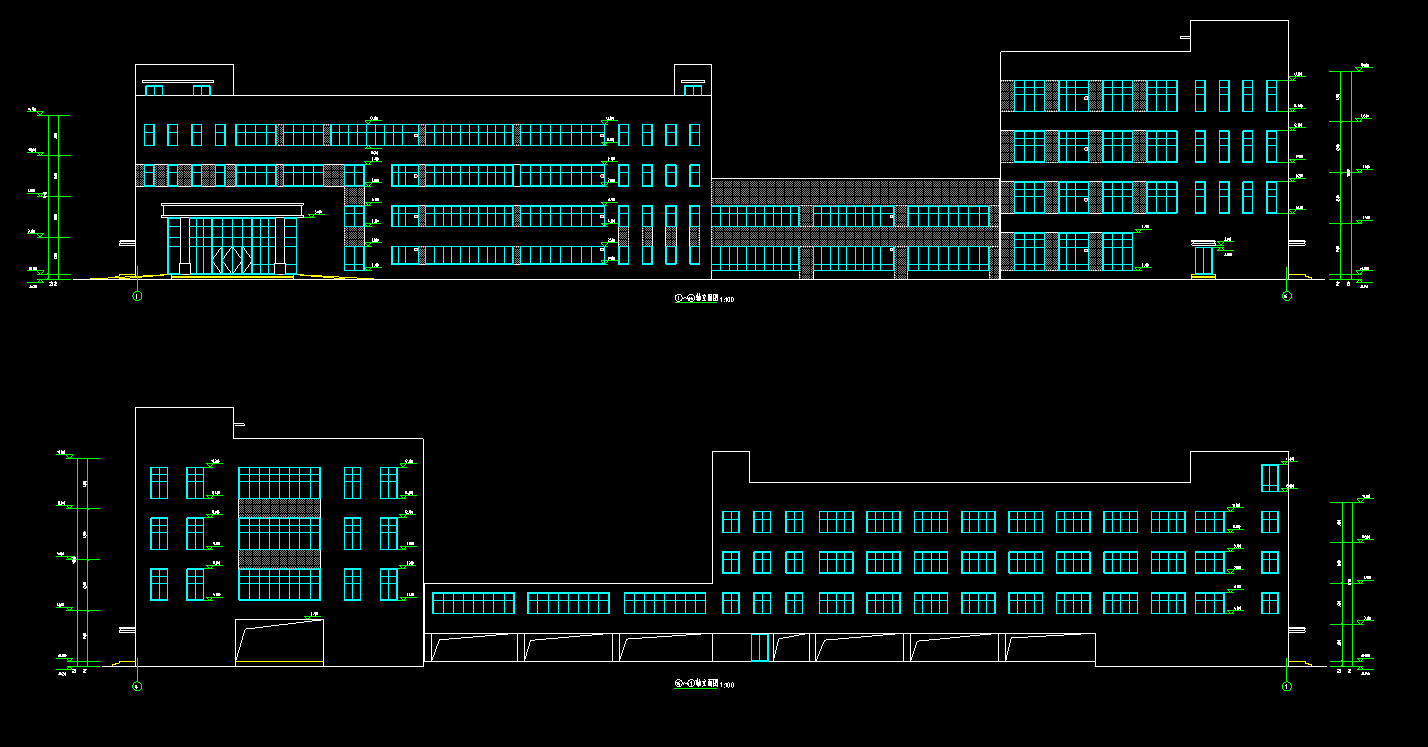1428x747 pixels.
Task: Click the bottom-left green grid axis bubble
Action: (138, 686)
